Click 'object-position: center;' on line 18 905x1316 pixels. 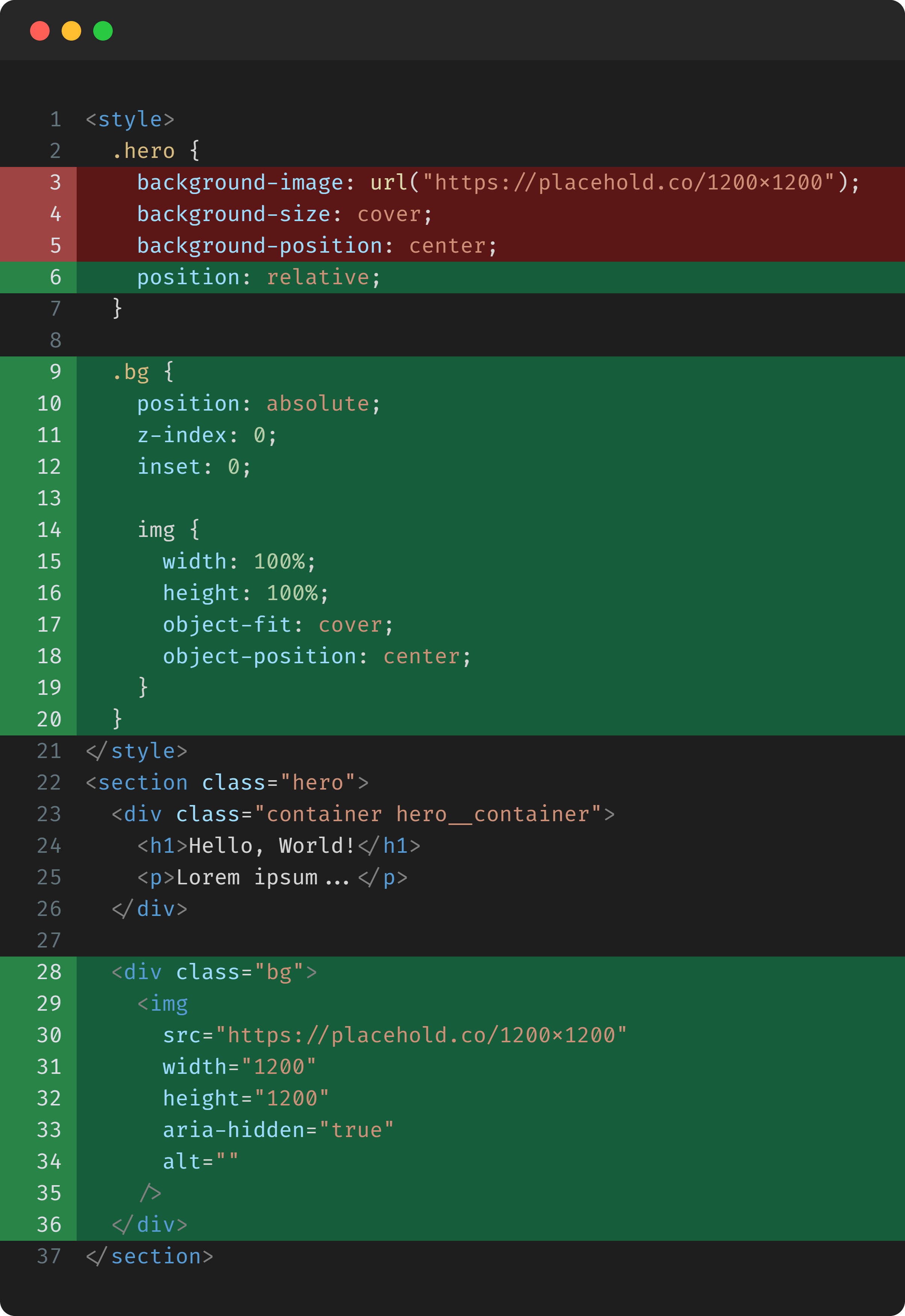click(317, 656)
